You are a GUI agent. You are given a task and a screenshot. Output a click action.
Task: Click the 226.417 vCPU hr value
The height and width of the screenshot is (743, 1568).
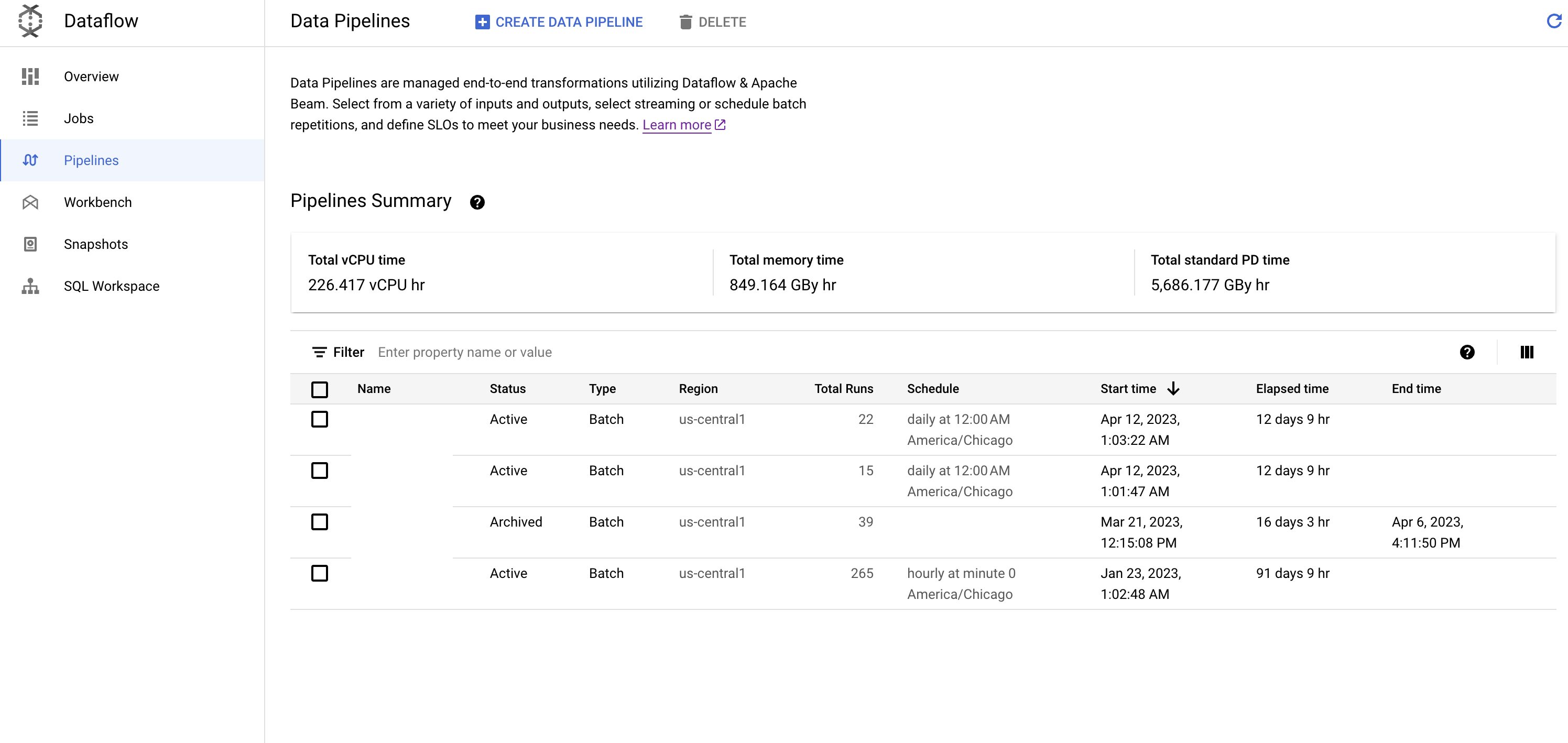tap(366, 285)
